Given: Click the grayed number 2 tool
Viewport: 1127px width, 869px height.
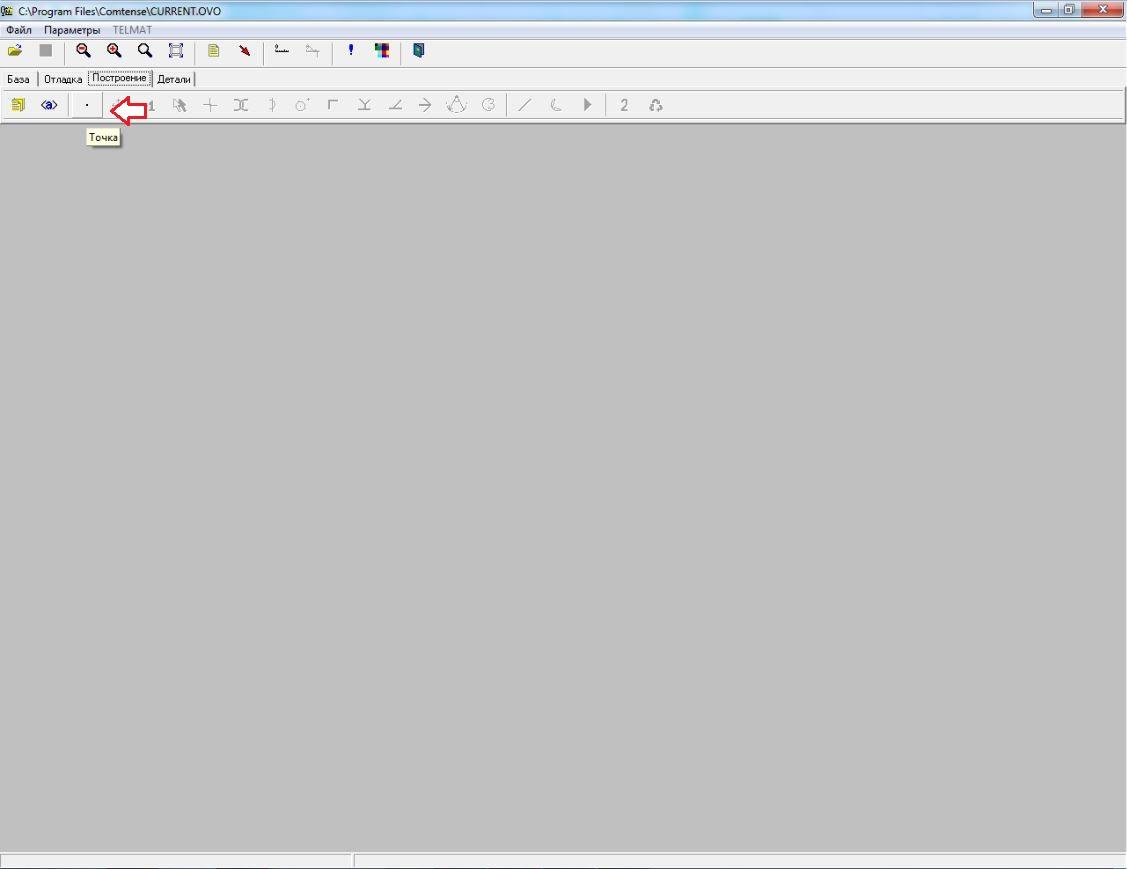Looking at the screenshot, I should coord(624,106).
